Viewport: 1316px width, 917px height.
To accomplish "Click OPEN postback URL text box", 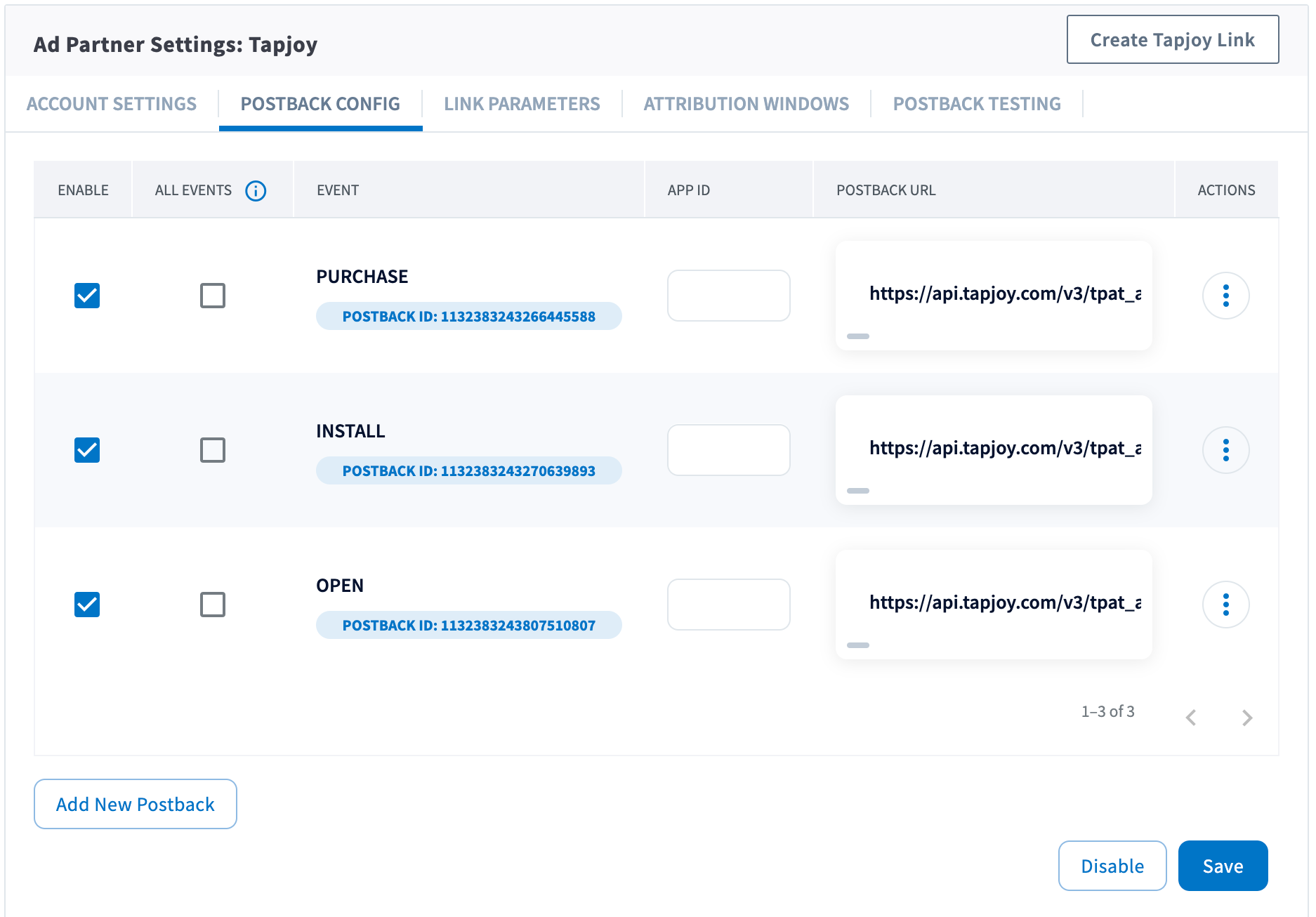I will pos(994,605).
